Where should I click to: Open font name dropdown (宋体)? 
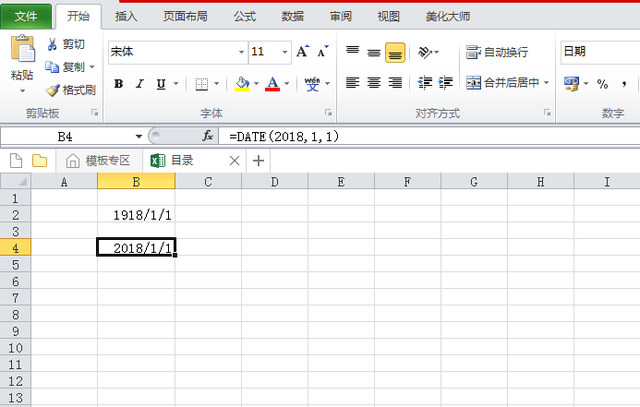click(x=241, y=52)
